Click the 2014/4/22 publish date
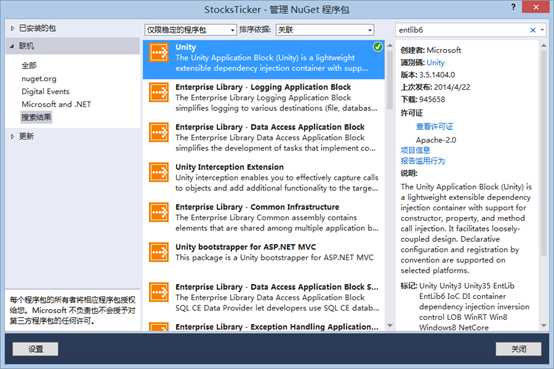 (x=452, y=87)
